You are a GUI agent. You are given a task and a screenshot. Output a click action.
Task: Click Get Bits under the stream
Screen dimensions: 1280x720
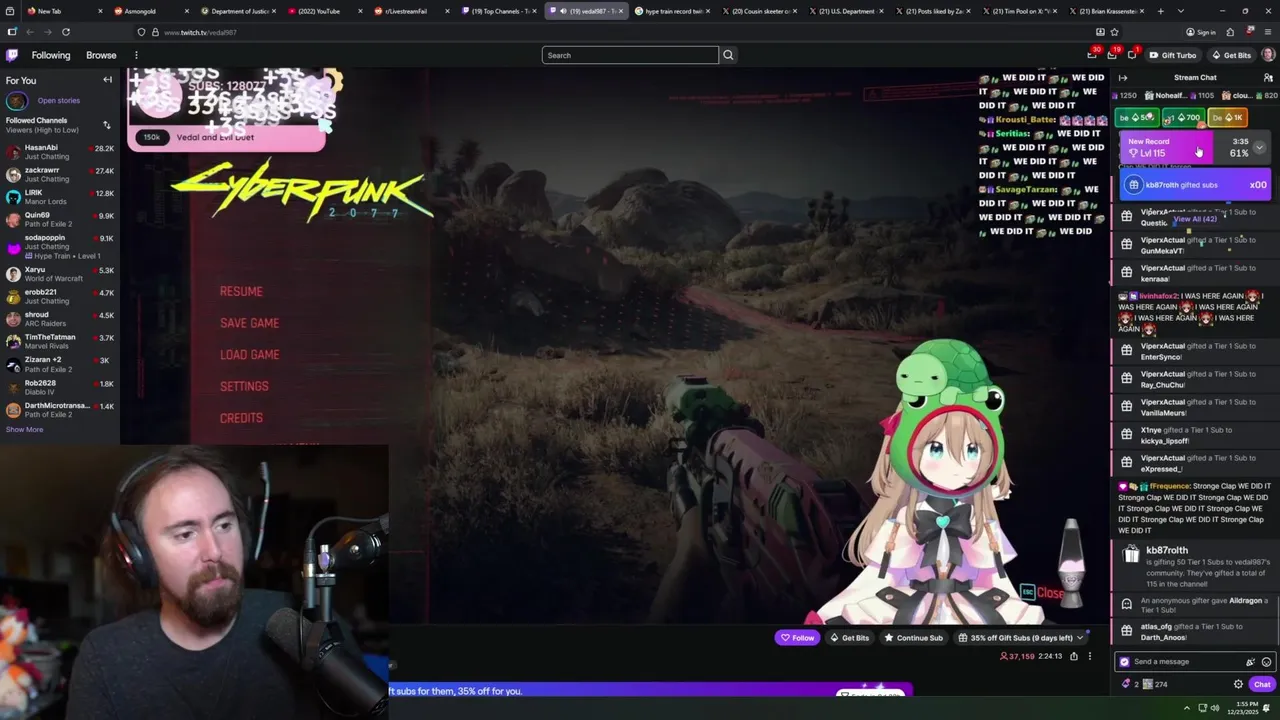849,638
